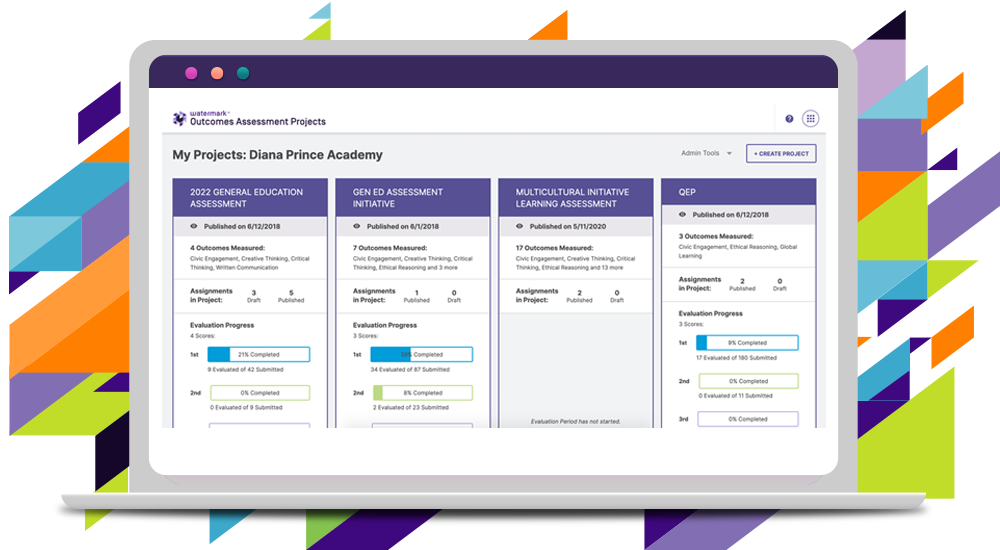Click '0 Evaluated of 11 Submitted' text

(735, 396)
